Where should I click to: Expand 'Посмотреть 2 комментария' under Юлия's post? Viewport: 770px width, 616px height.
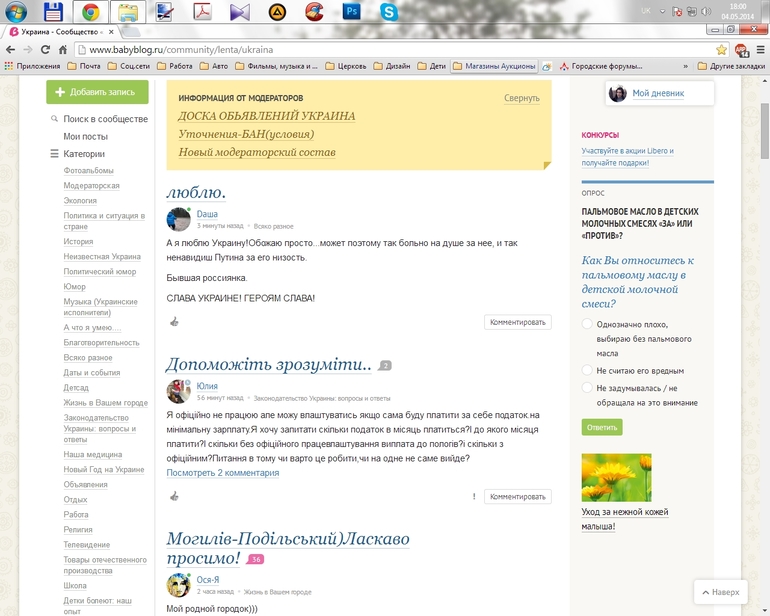[222, 472]
